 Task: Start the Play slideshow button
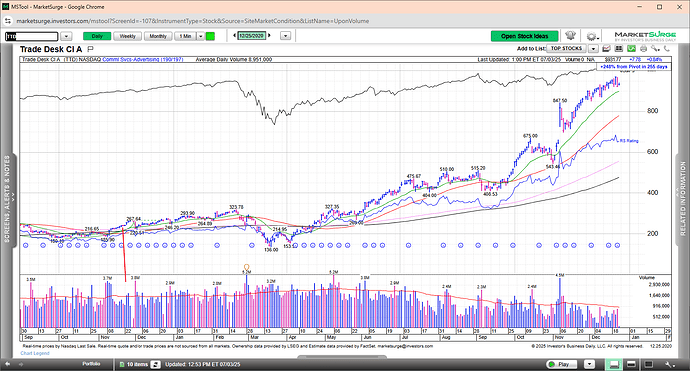(563, 364)
